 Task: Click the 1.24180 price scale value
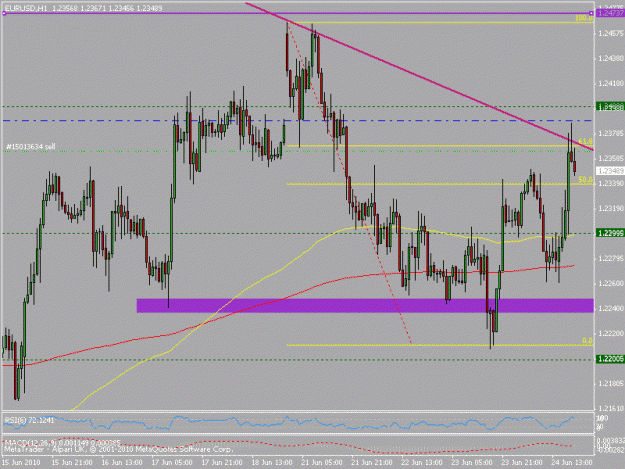(x=611, y=84)
